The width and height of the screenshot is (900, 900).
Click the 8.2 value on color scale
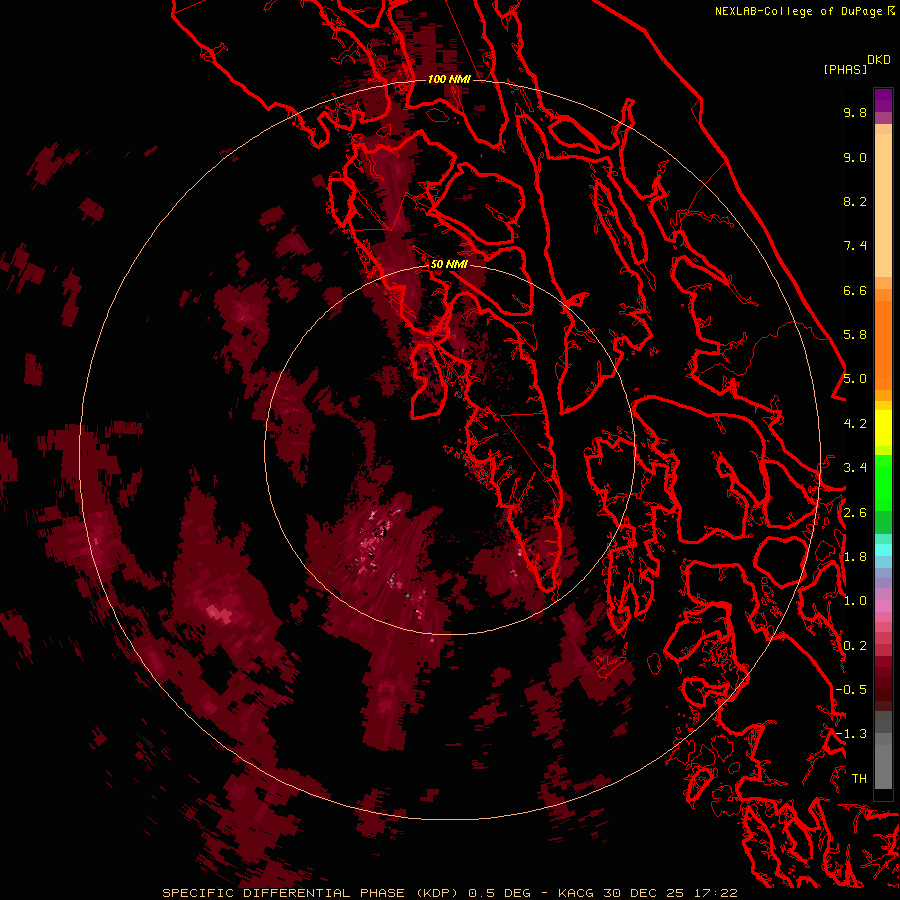855,201
